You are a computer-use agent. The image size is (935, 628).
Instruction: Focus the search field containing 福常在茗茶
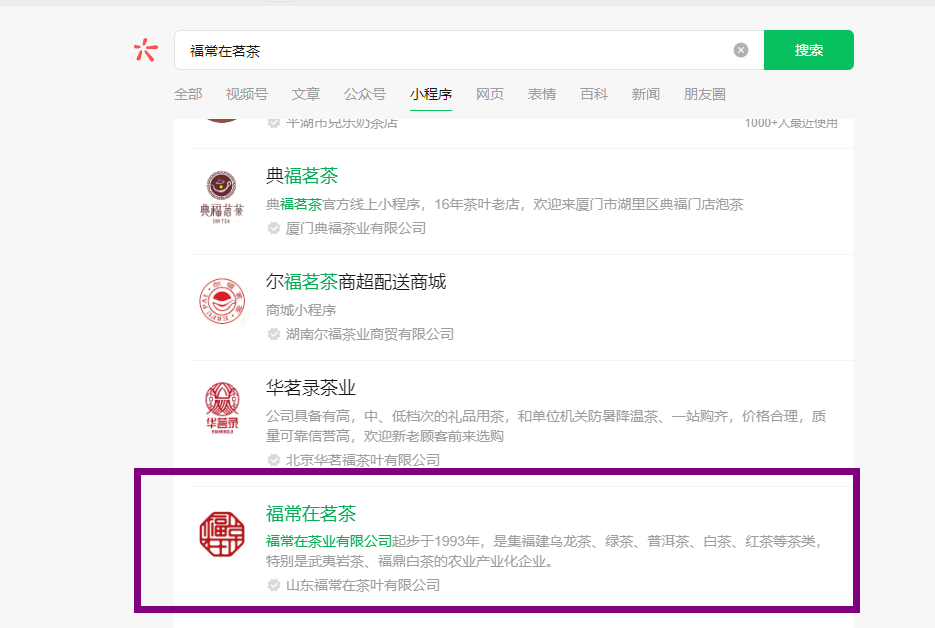click(x=469, y=50)
